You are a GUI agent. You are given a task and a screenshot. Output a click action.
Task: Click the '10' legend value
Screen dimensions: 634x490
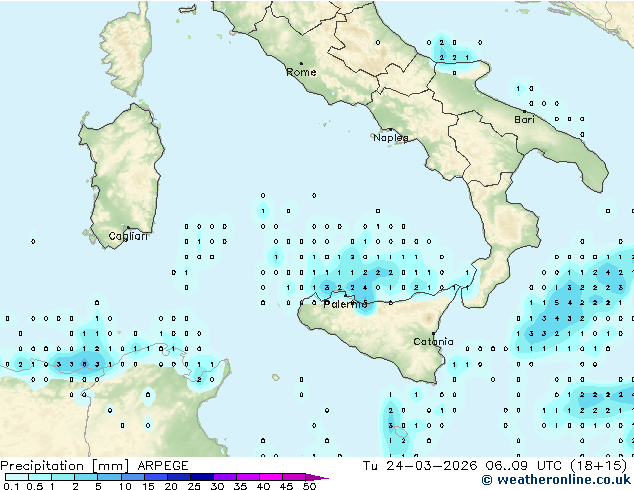coord(125,486)
